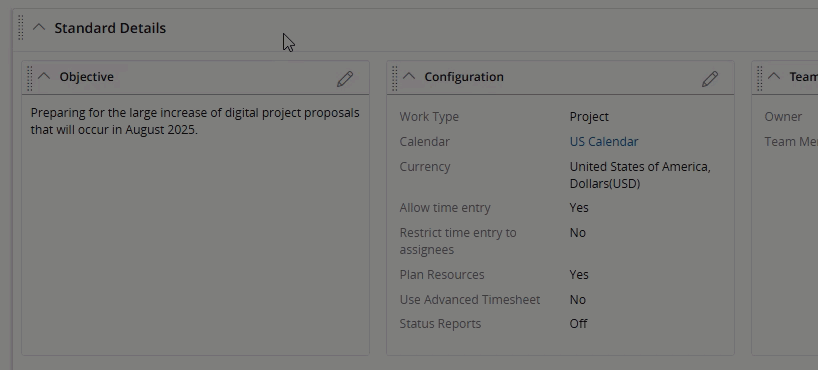This screenshot has height=370, width=818.
Task: Open the US Calendar link
Action: (604, 141)
